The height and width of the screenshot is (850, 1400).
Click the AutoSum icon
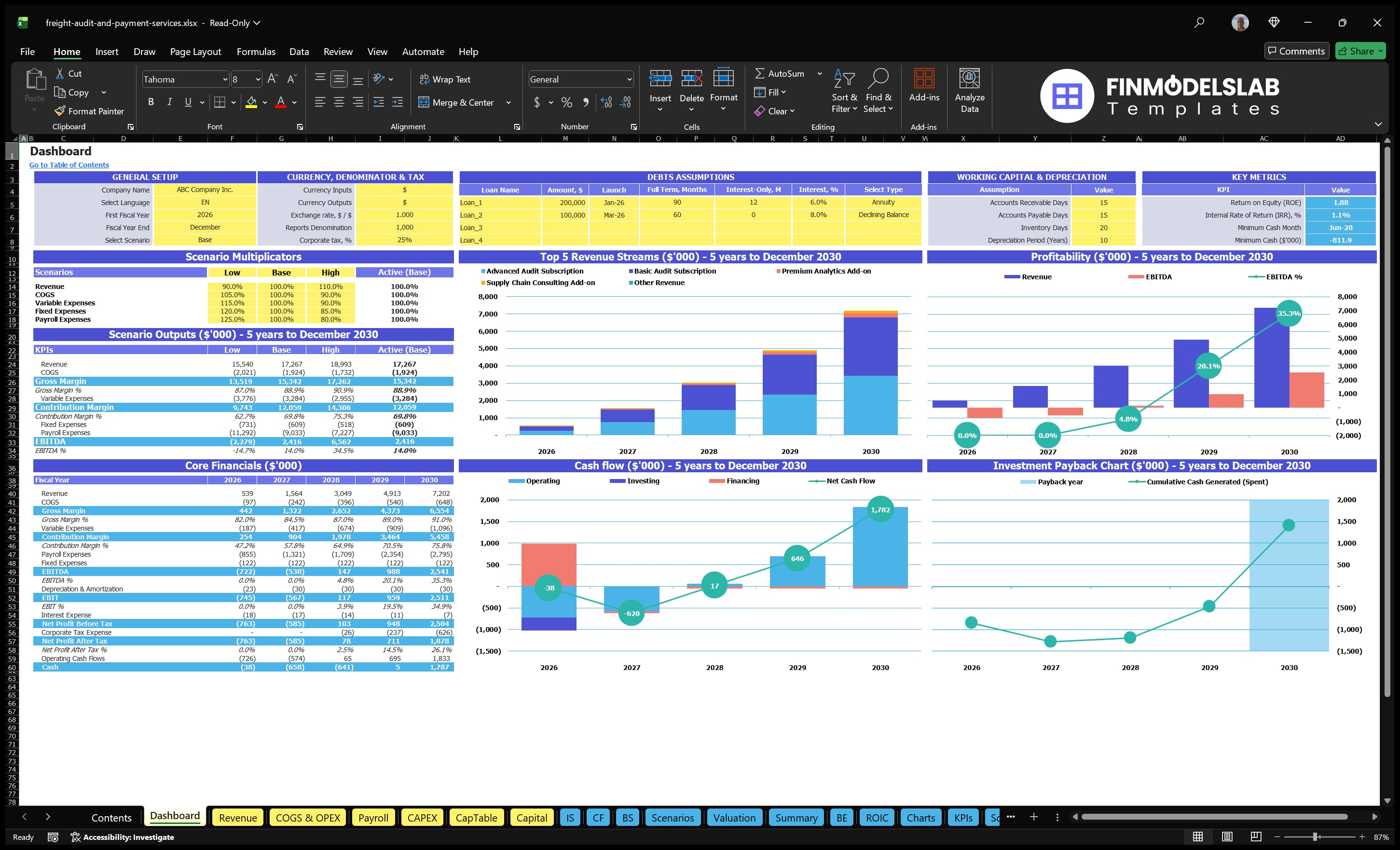(x=761, y=73)
